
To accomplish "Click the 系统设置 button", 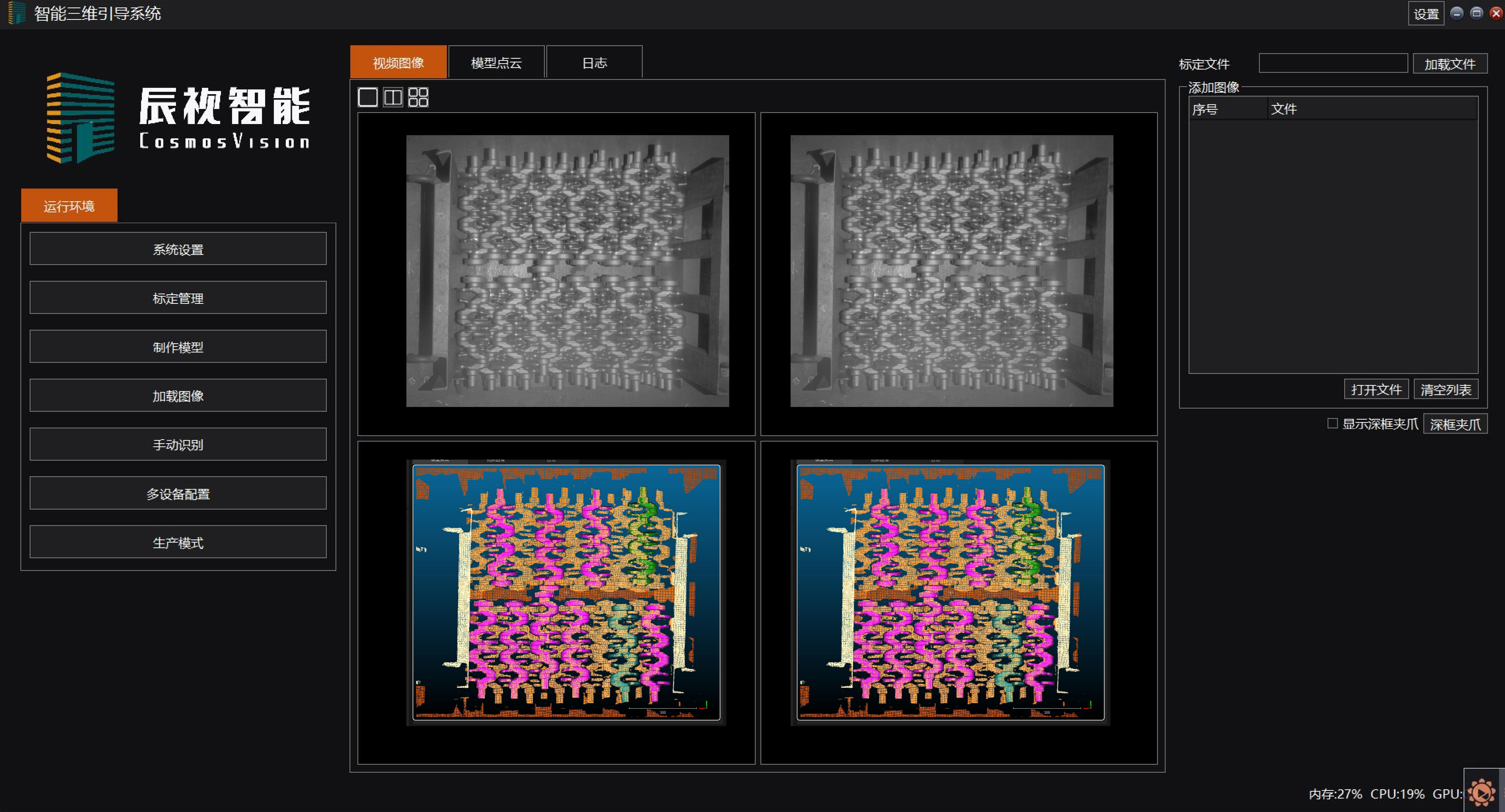I will 178,249.
